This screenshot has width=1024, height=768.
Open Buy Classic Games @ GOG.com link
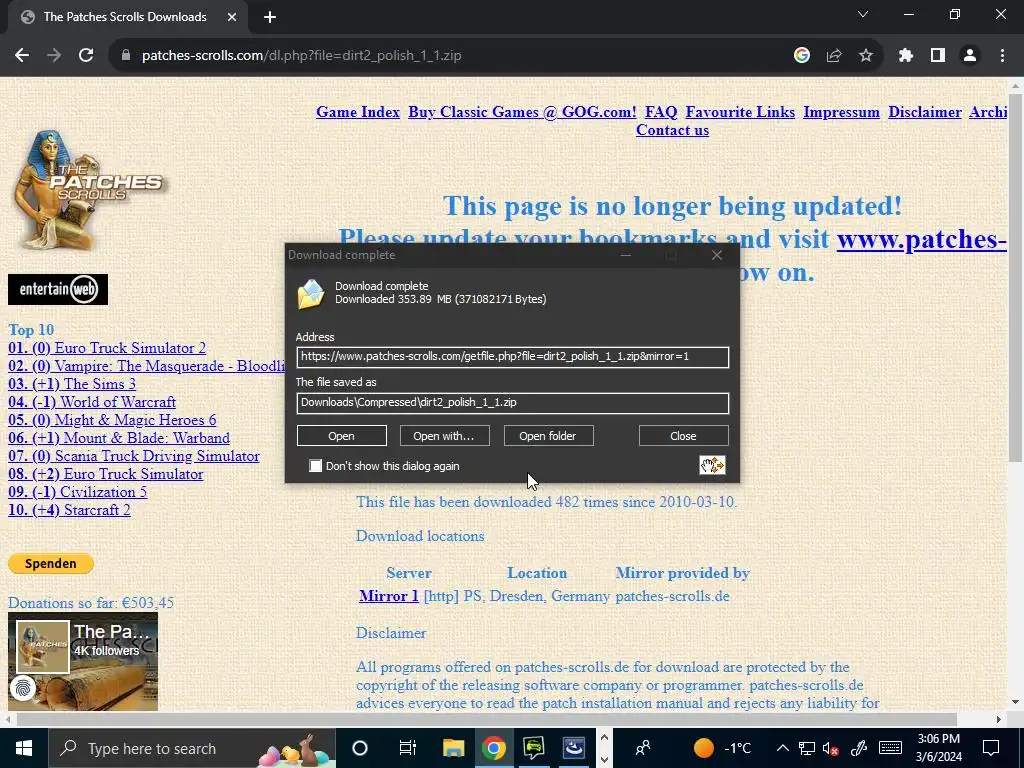(522, 112)
